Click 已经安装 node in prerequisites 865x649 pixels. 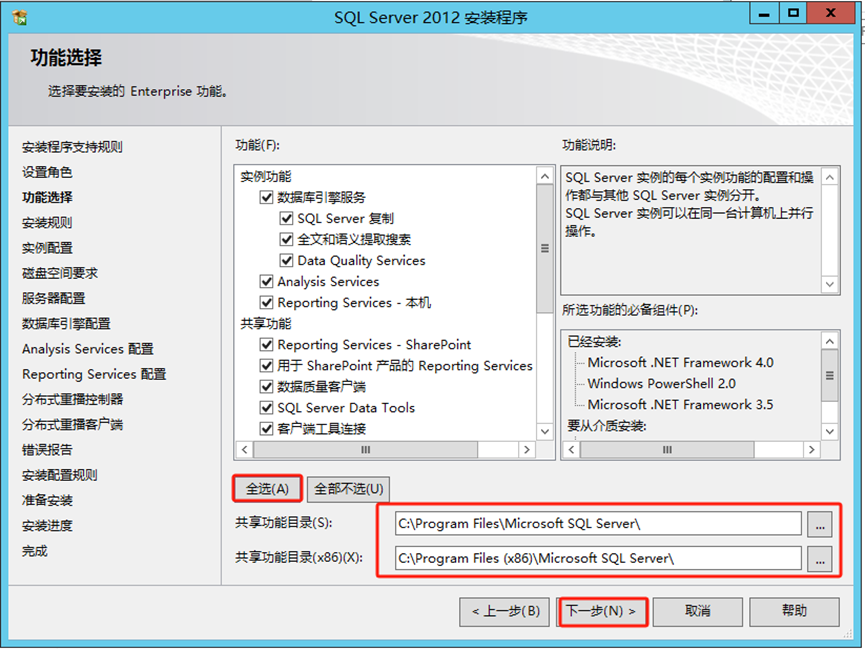(x=594, y=342)
